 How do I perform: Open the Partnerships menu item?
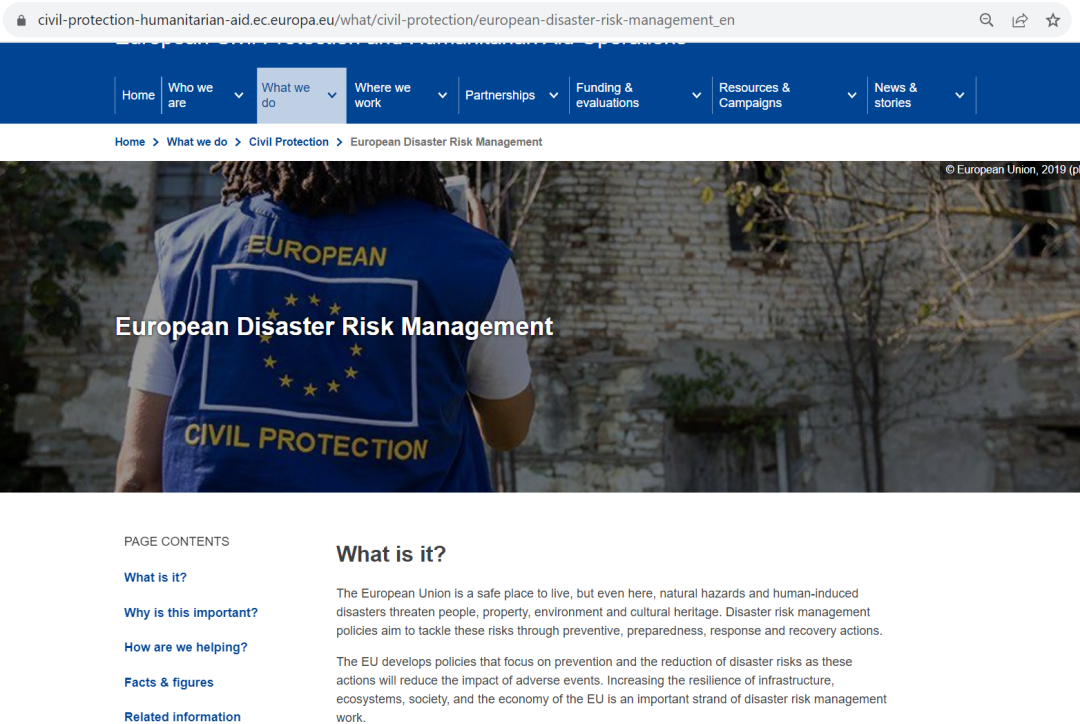click(x=499, y=95)
